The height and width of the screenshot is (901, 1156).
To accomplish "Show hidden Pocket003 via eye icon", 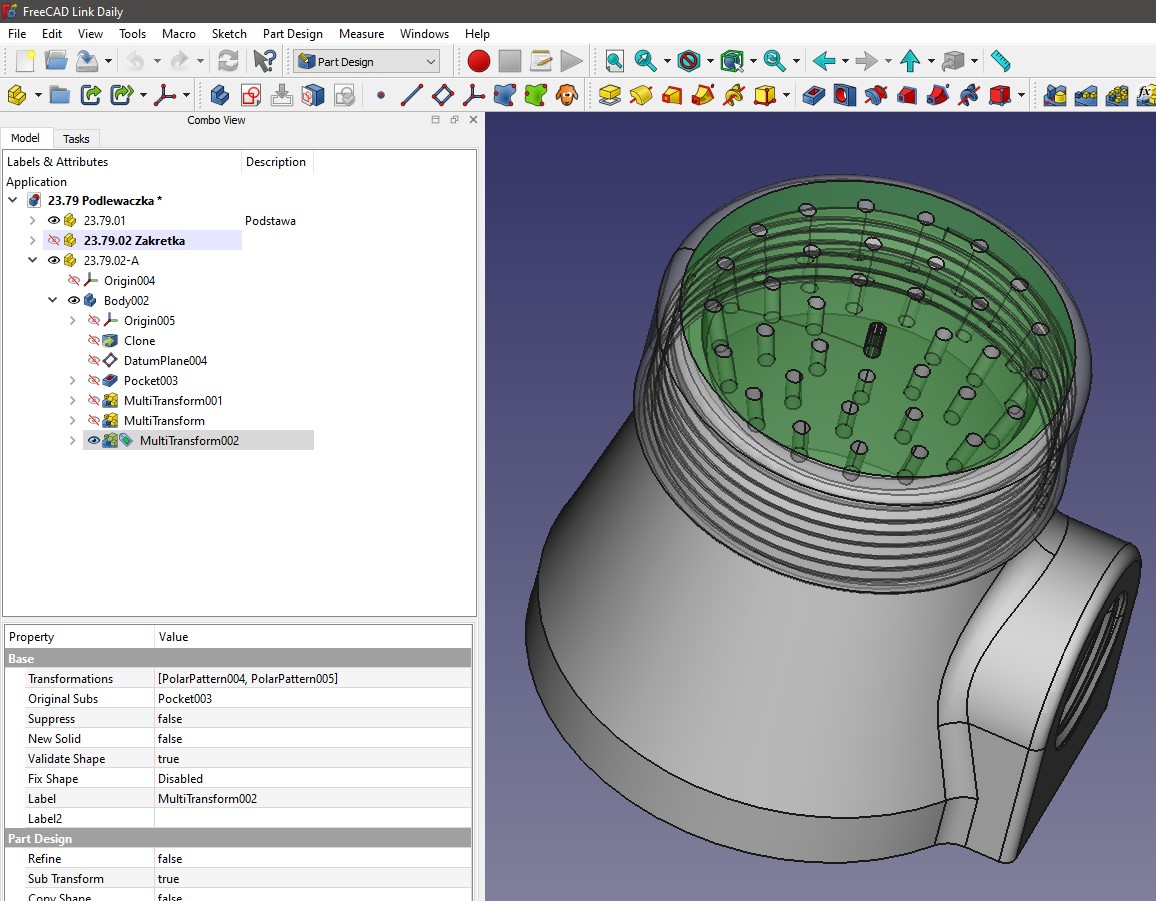I will tap(94, 380).
